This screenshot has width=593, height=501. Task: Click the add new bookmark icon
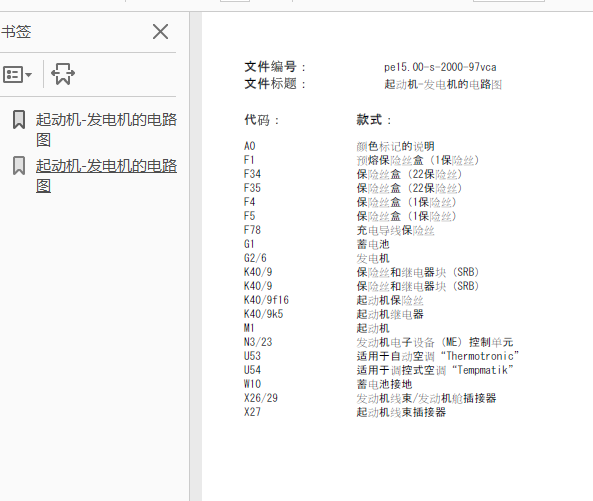(x=63, y=74)
